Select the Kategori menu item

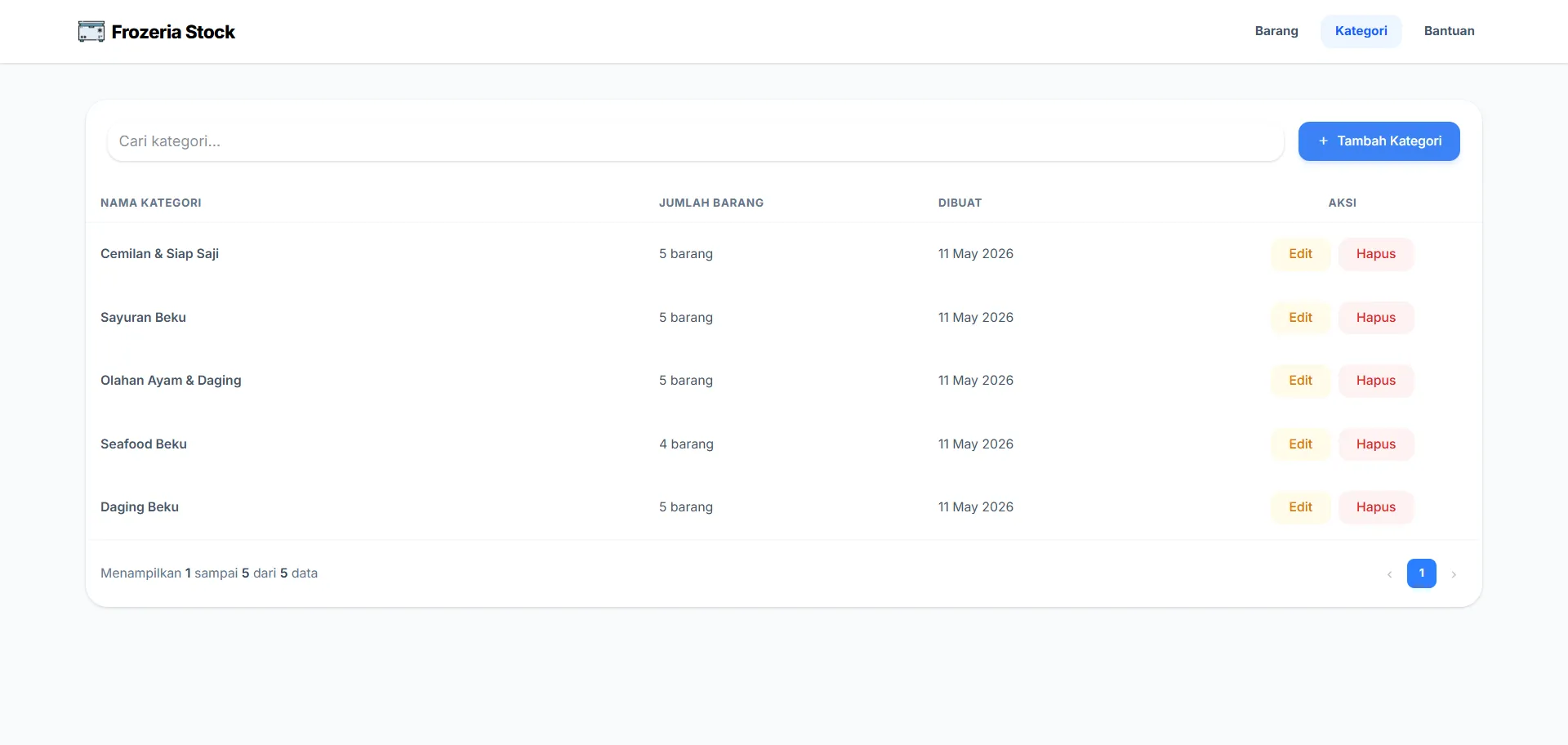[1361, 31]
